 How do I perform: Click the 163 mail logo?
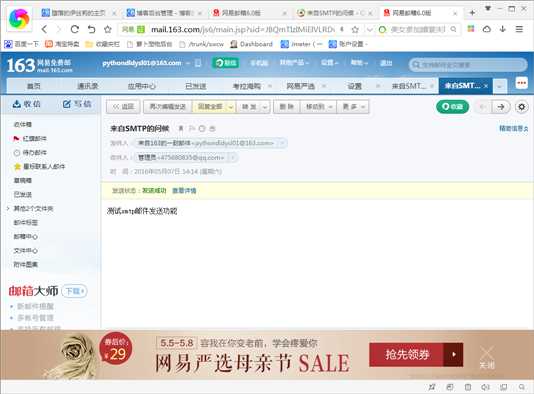tap(39, 65)
